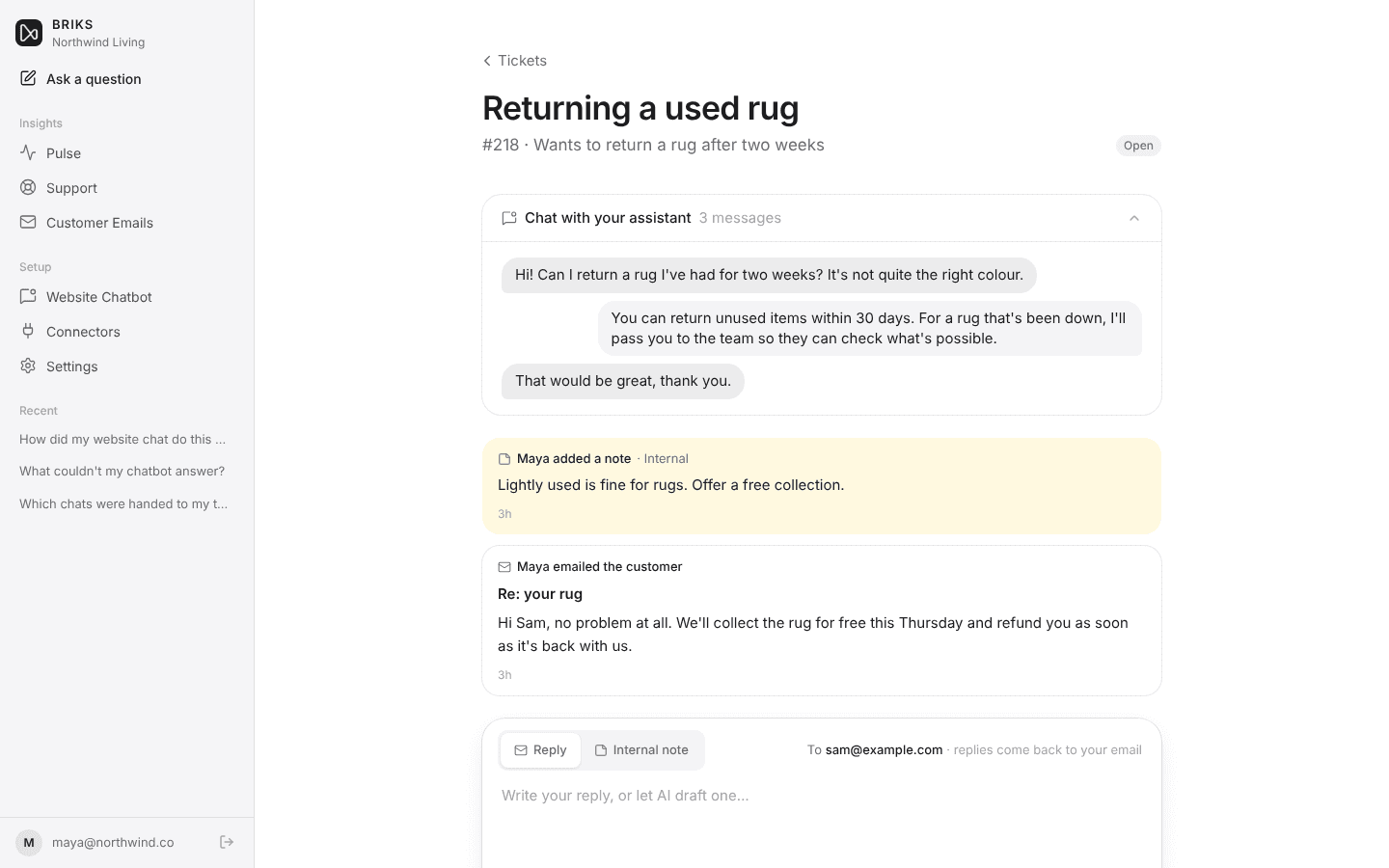Click the '3 messages' count label

click(x=740, y=218)
